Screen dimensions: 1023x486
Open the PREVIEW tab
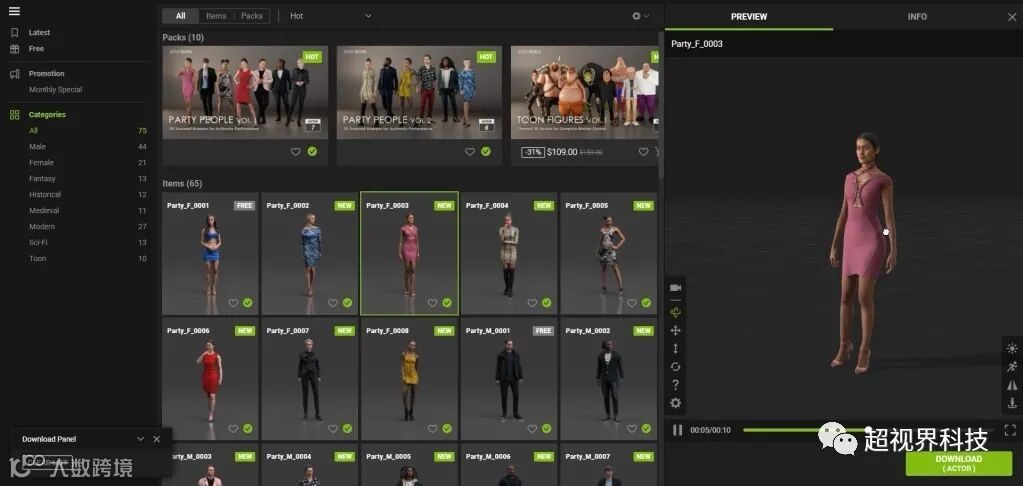(x=749, y=17)
